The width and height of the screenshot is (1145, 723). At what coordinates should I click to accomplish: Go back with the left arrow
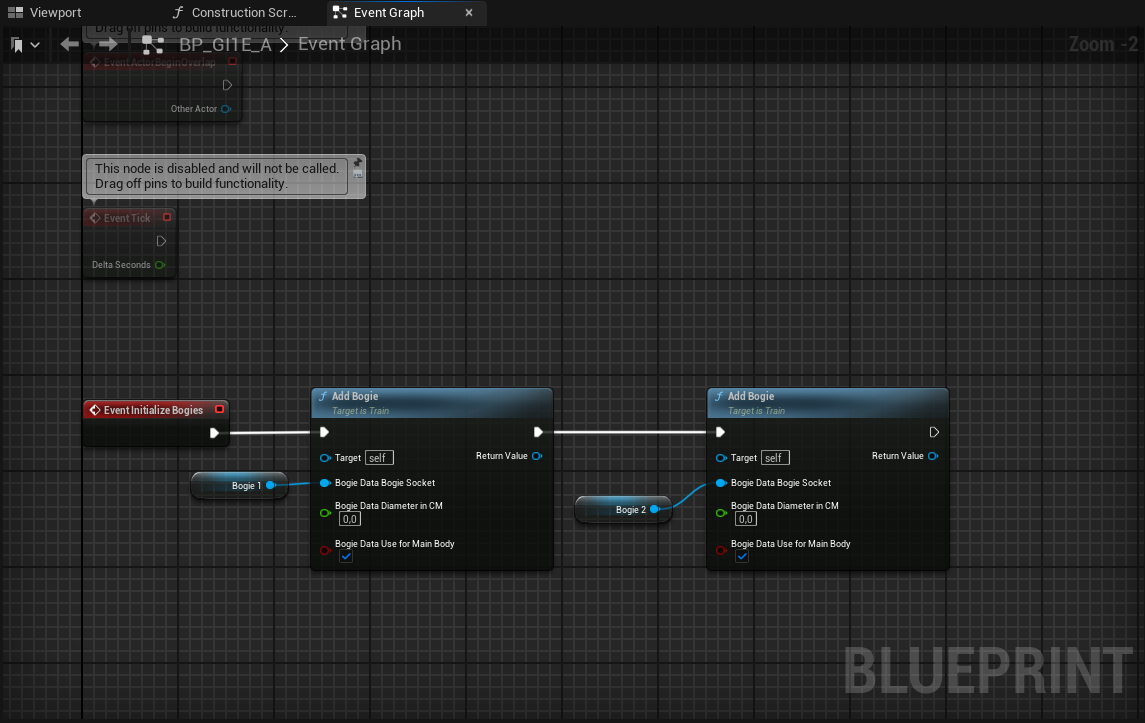69,44
